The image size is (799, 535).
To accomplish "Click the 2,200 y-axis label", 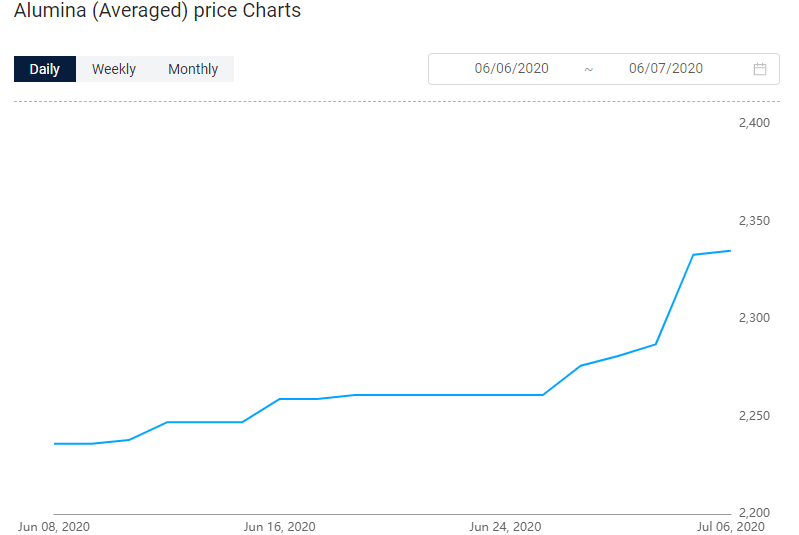I will point(754,513).
